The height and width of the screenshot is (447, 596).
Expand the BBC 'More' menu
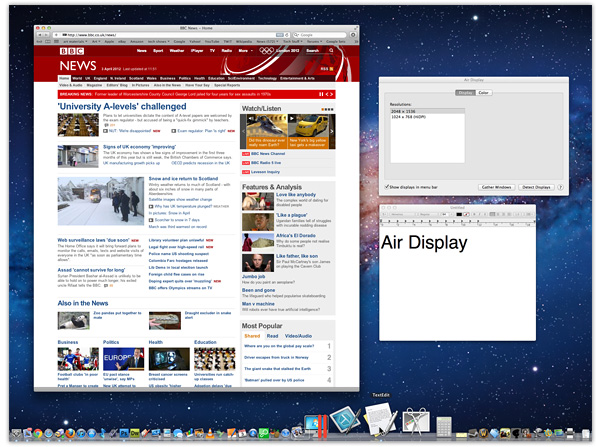tap(246, 51)
